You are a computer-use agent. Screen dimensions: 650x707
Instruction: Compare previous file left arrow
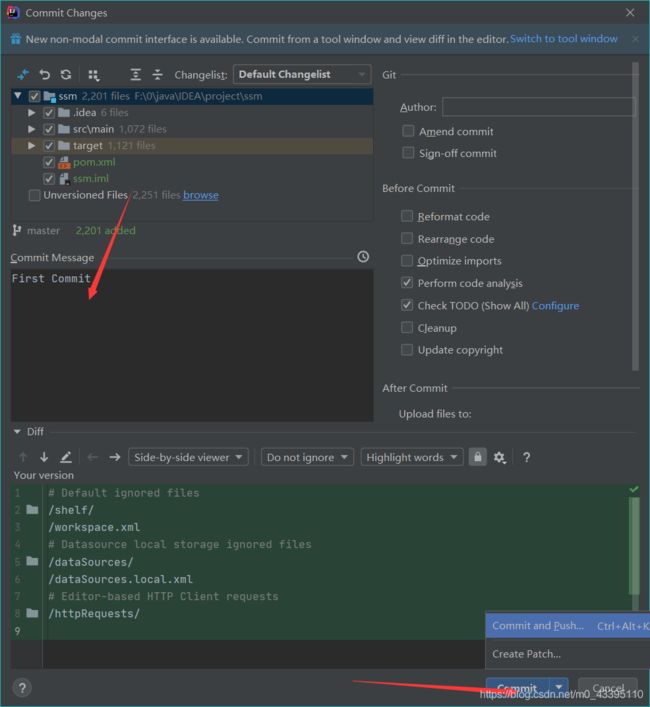(92, 457)
